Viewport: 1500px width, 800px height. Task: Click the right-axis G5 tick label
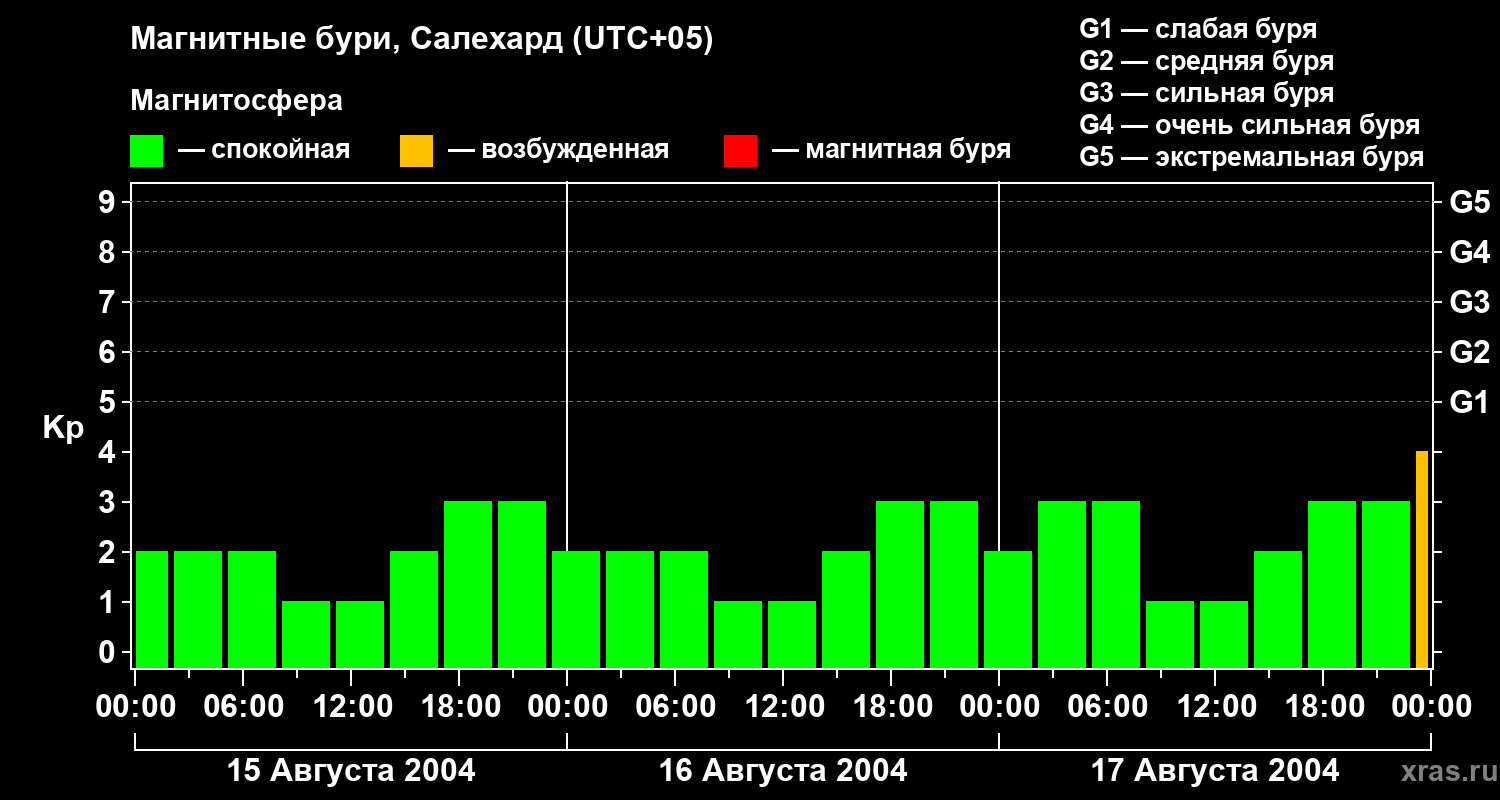click(x=1469, y=202)
